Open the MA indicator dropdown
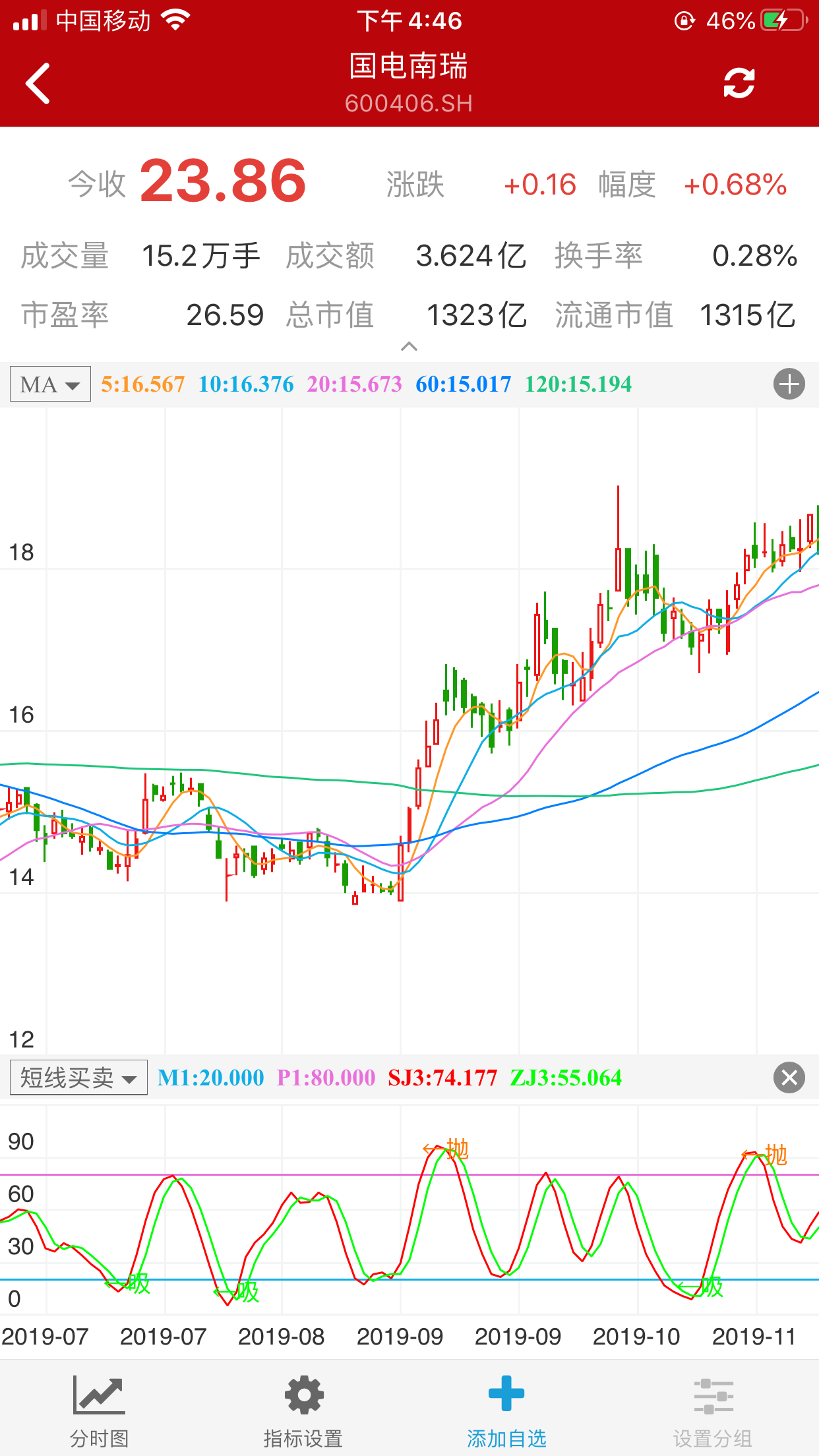This screenshot has height=1456, width=819. [50, 384]
